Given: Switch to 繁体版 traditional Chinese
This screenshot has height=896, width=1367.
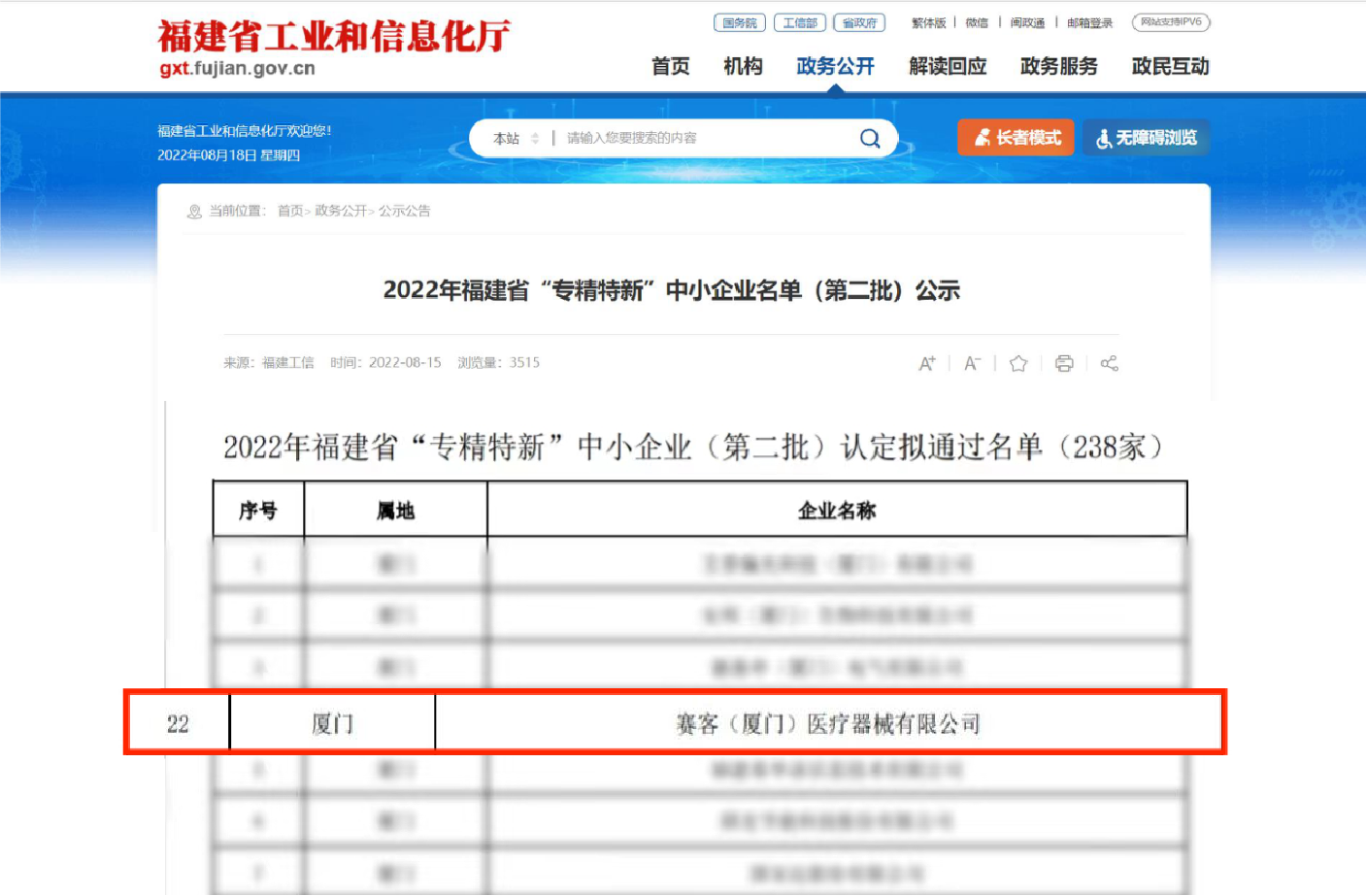Looking at the screenshot, I should (x=928, y=22).
